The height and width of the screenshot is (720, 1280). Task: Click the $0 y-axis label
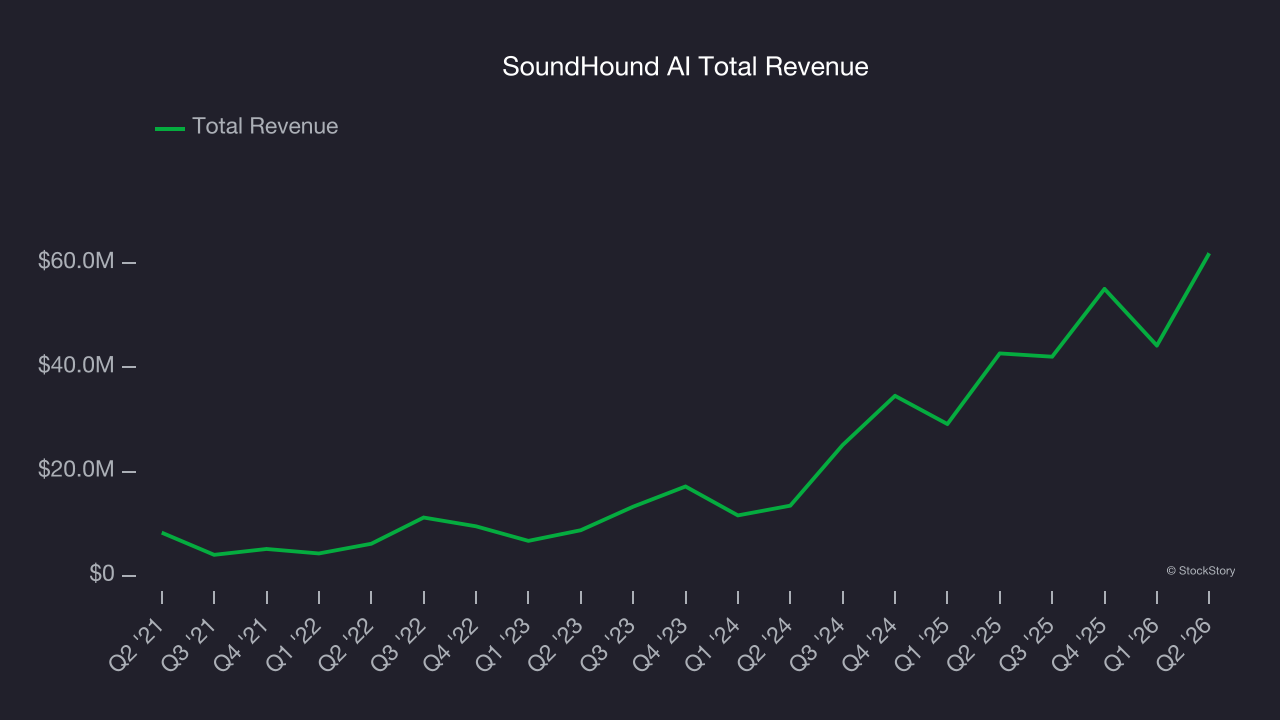point(102,574)
